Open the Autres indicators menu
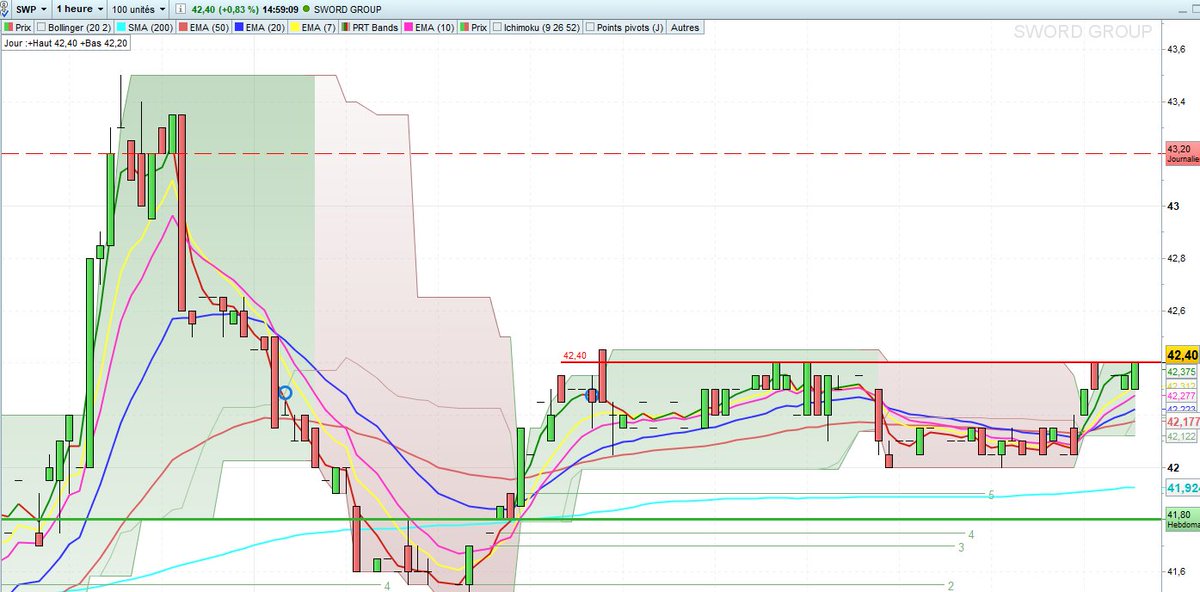 coord(684,27)
